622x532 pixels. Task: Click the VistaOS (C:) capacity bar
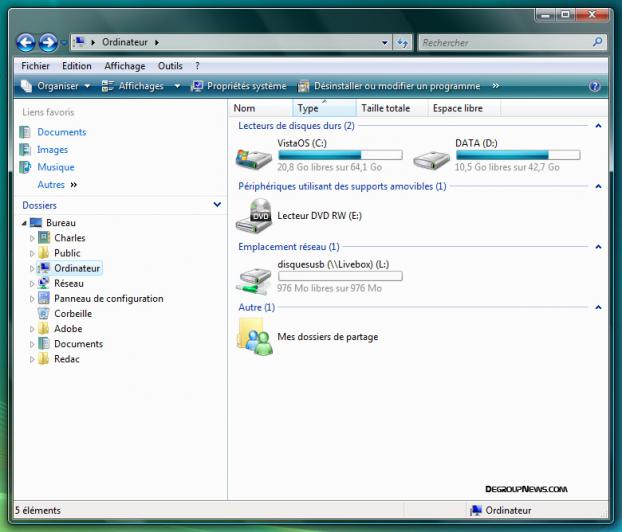(340, 155)
